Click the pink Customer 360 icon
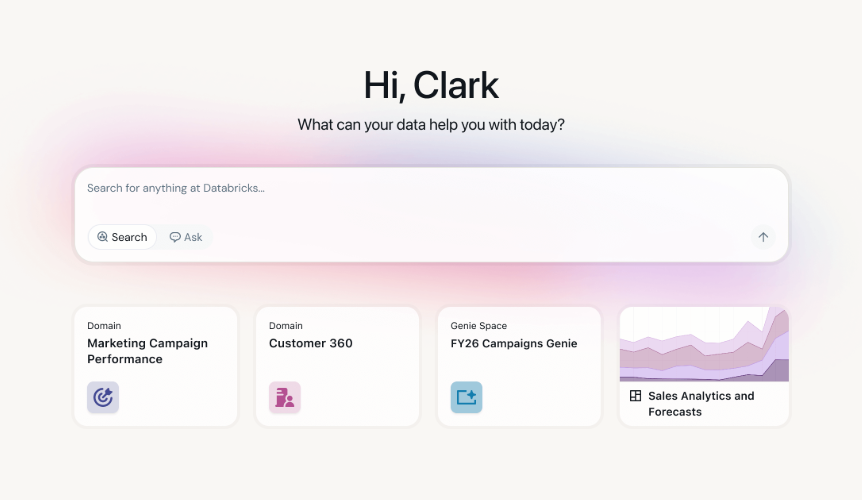 [285, 397]
